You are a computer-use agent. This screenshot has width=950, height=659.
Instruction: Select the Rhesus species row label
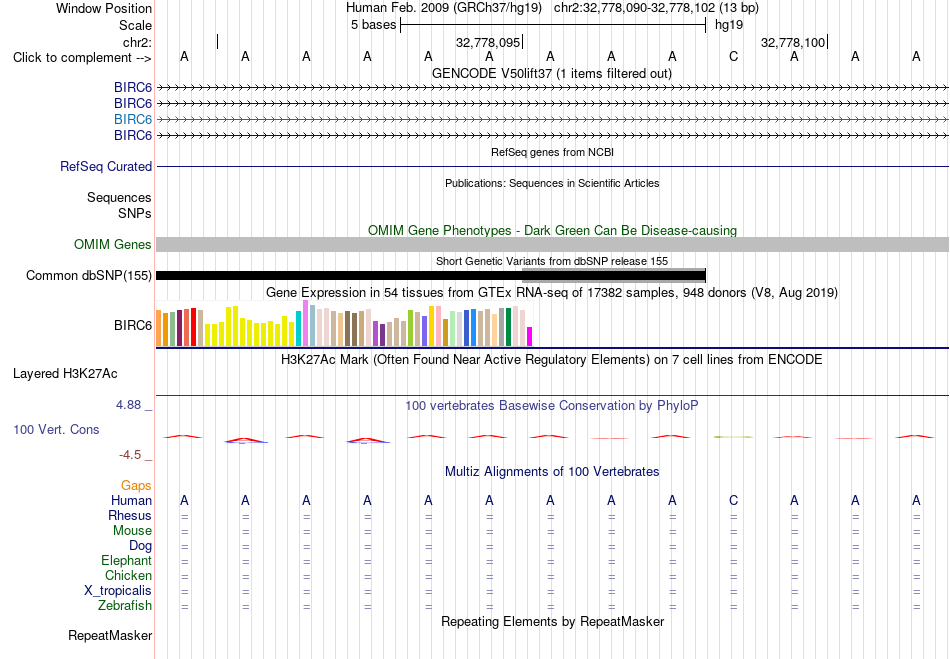tap(130, 515)
